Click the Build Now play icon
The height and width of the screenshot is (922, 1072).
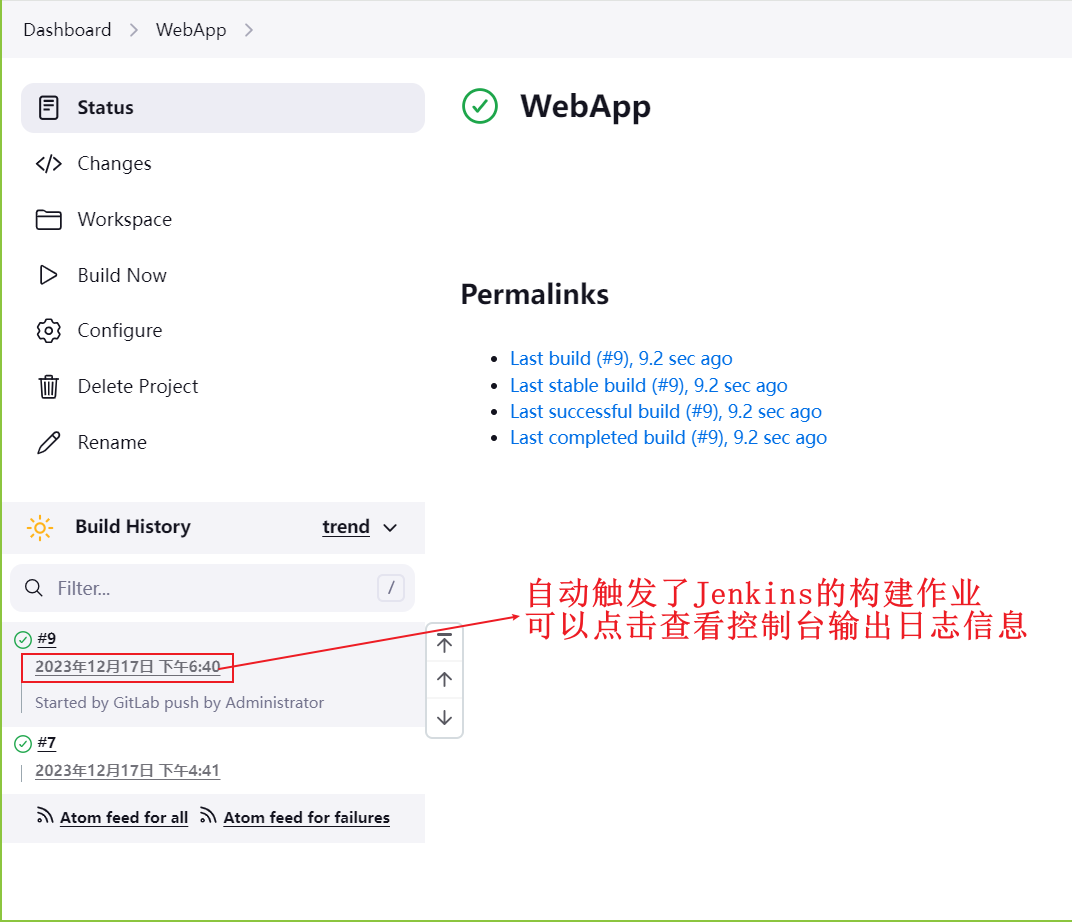coord(48,275)
